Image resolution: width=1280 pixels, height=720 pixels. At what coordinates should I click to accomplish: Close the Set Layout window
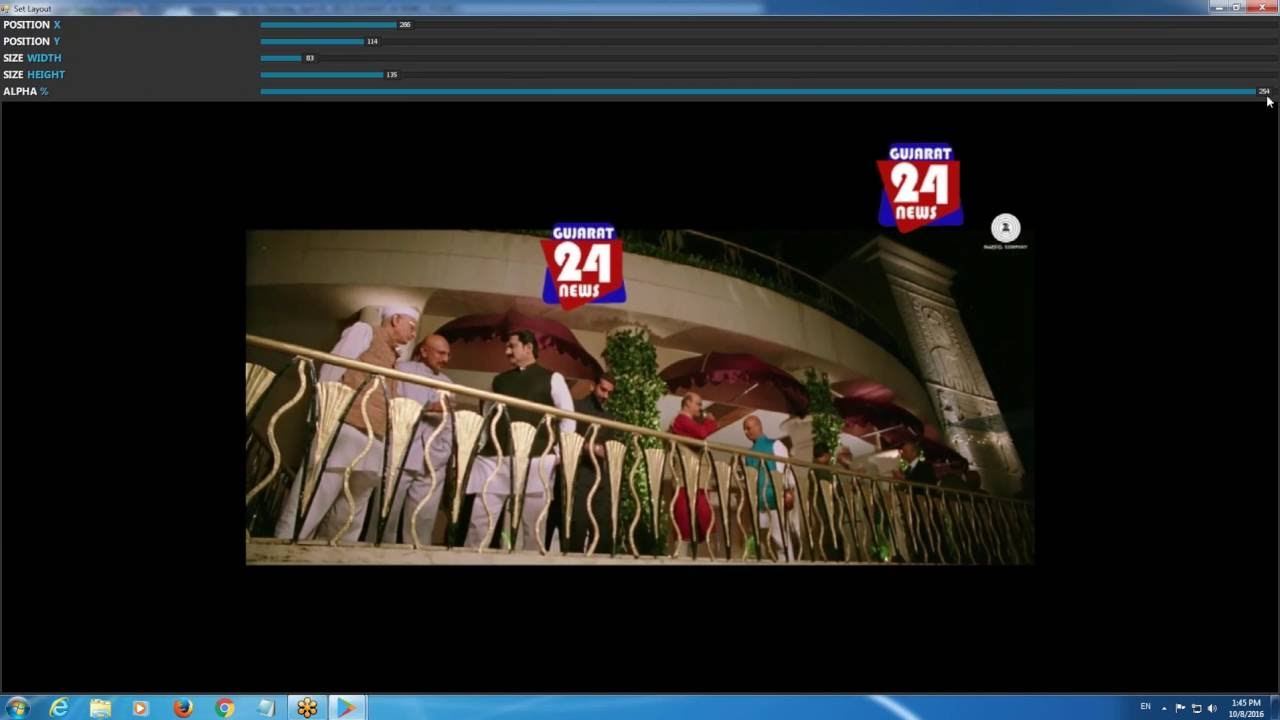(1262, 7)
